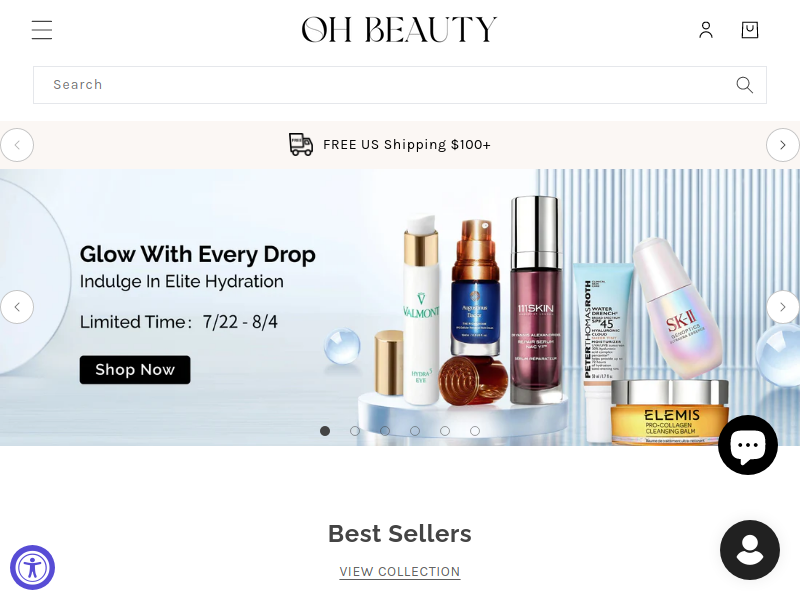Select the fourth hero slide dot
The image size is (800, 600).
[415, 431]
